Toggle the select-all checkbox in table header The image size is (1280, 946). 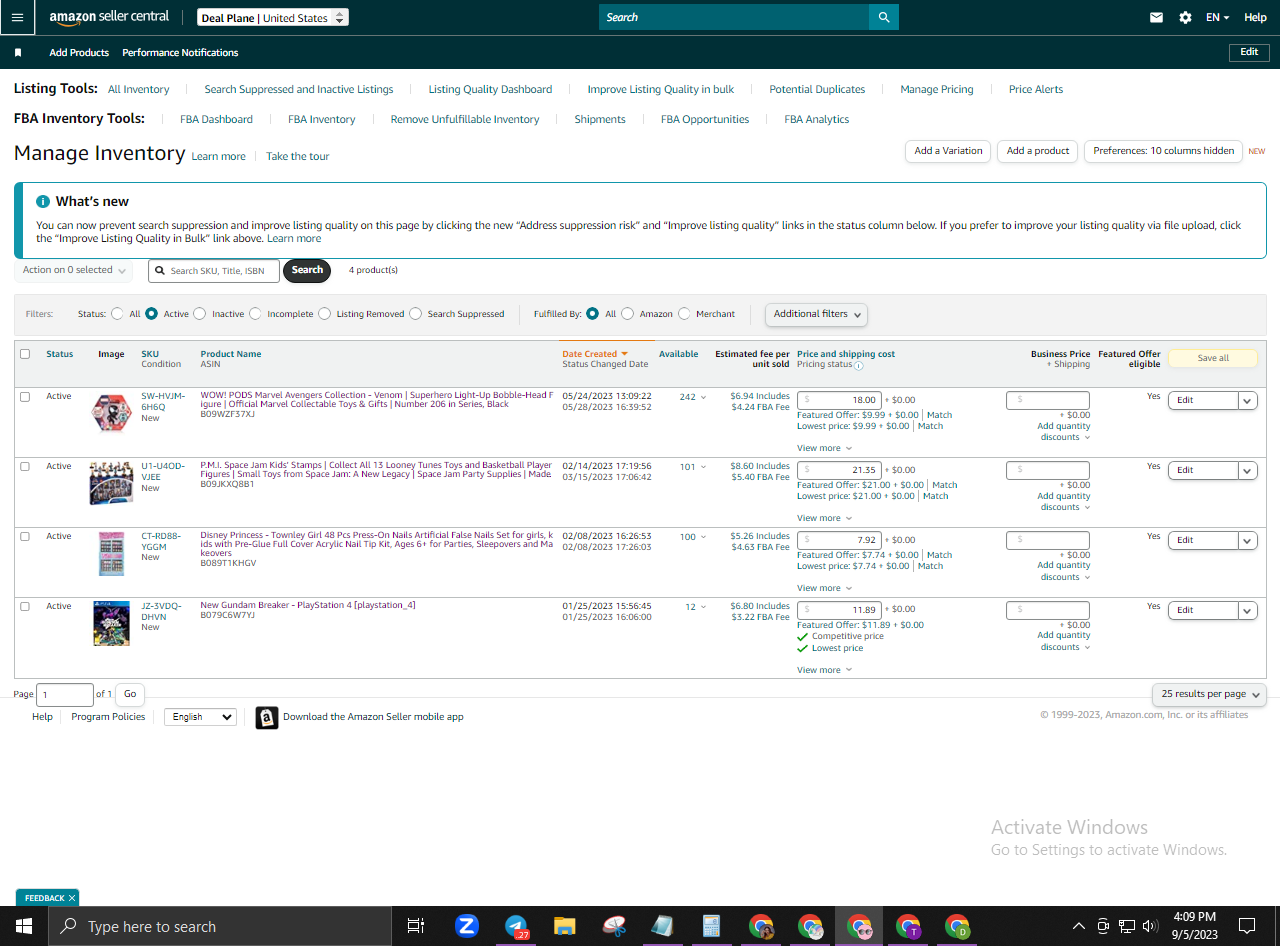(25, 354)
